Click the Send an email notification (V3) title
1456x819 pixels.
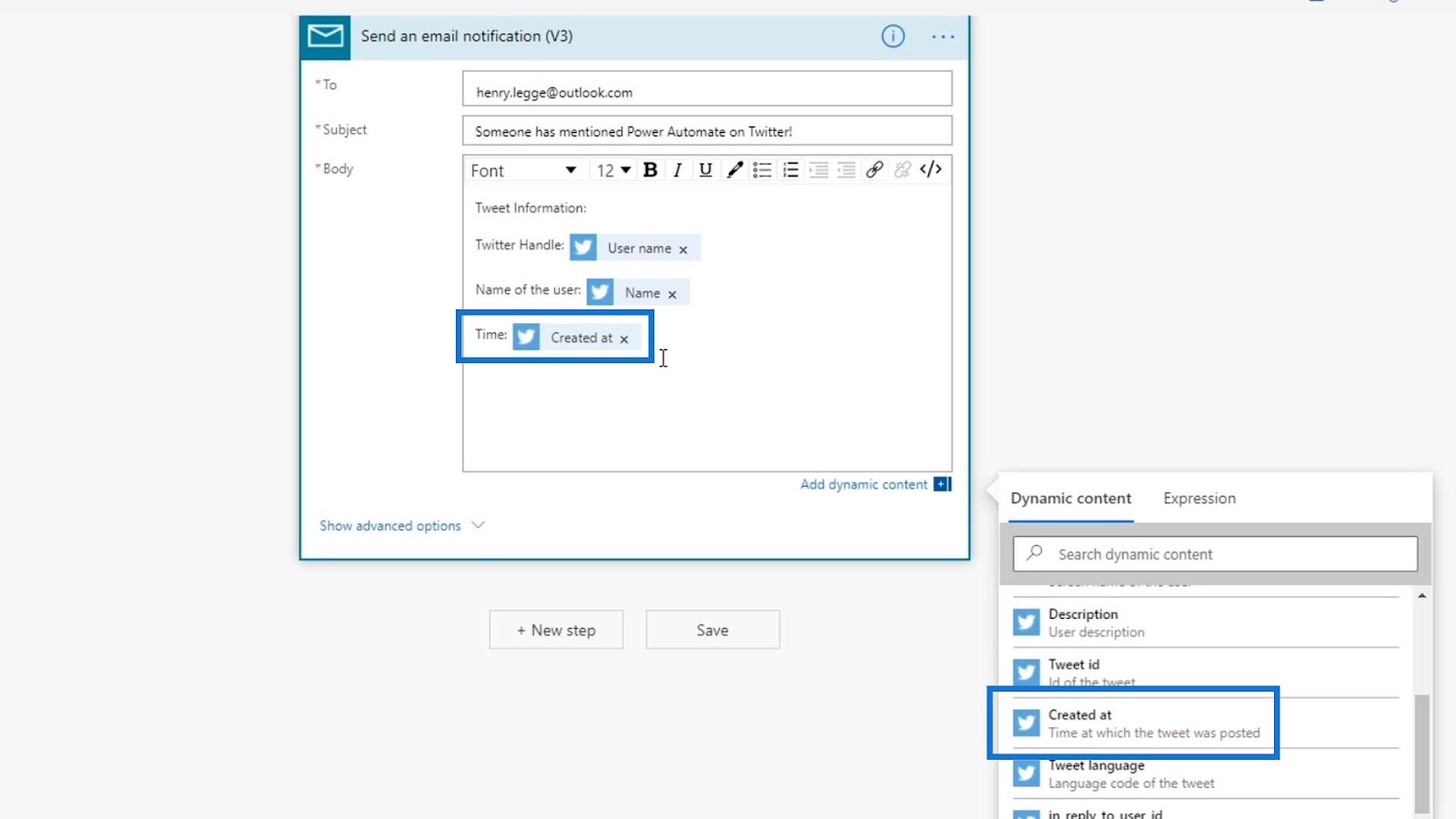point(467,36)
